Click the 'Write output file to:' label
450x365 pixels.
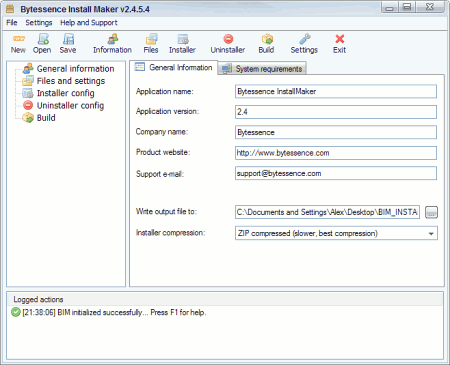coord(166,212)
